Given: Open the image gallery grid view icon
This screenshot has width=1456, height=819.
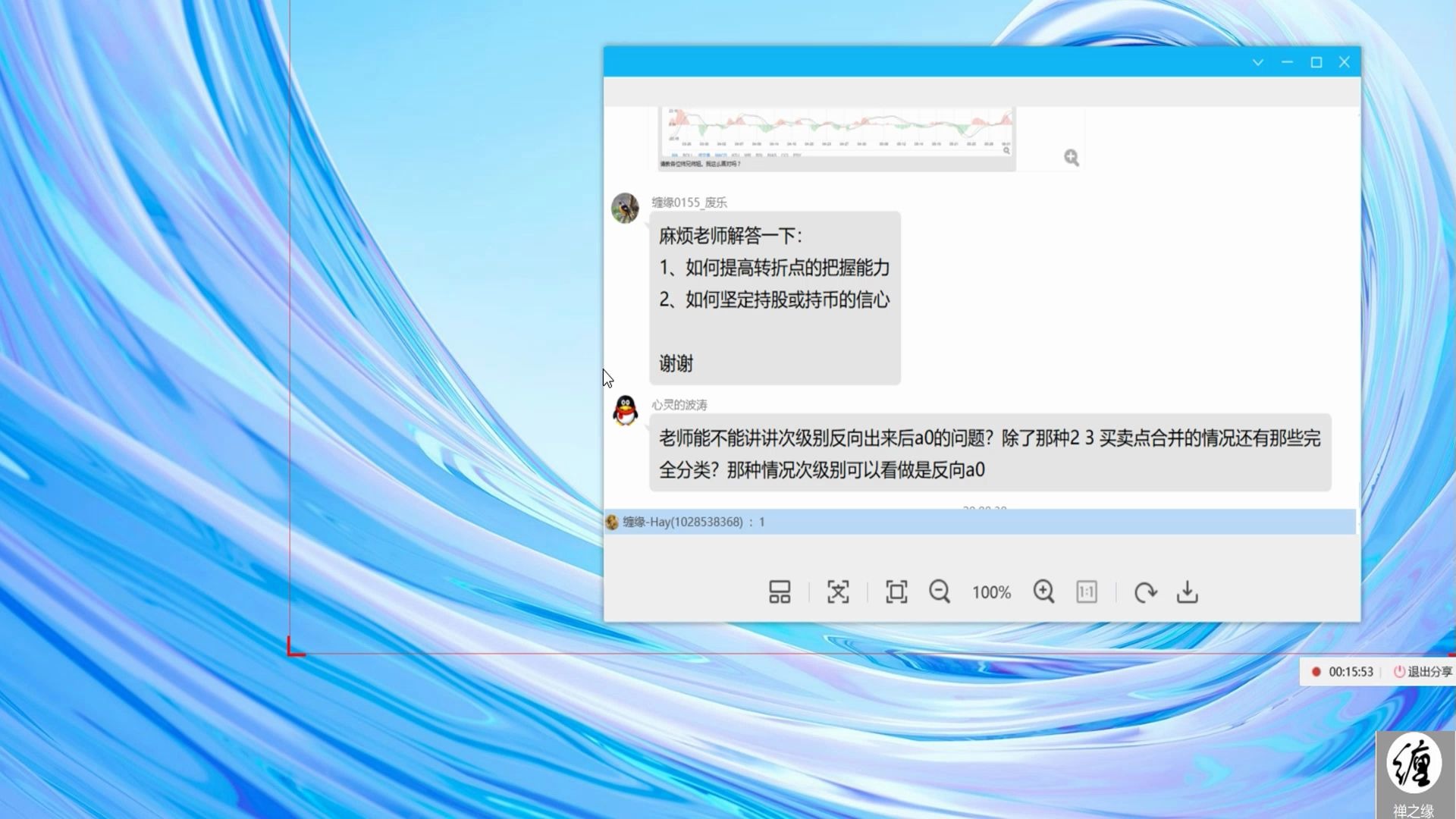Looking at the screenshot, I should click(x=780, y=591).
